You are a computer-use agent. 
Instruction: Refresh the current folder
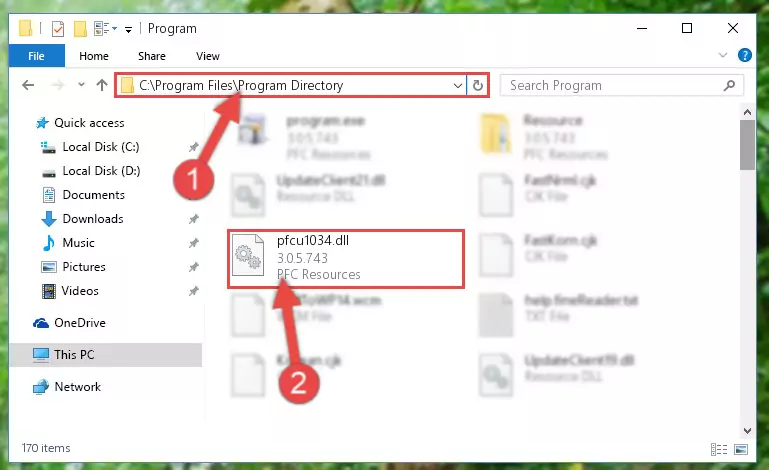pos(477,85)
